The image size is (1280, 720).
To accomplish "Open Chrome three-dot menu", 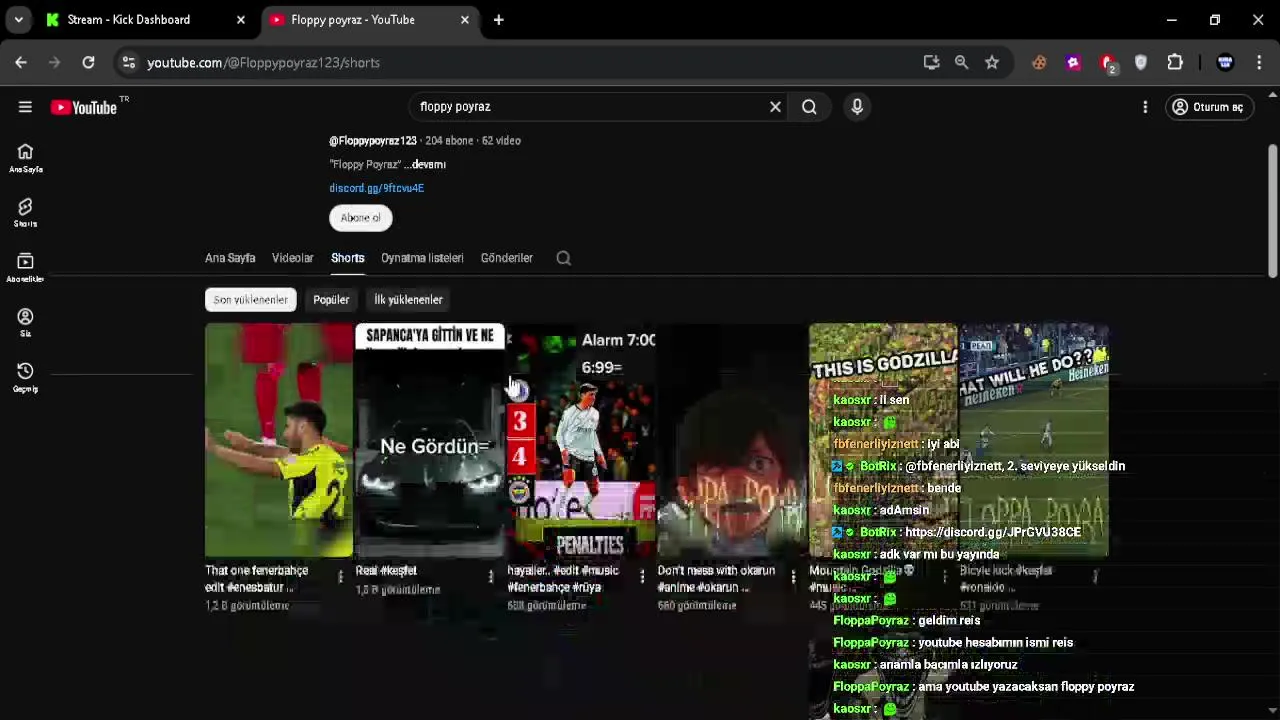I will tap(1259, 62).
